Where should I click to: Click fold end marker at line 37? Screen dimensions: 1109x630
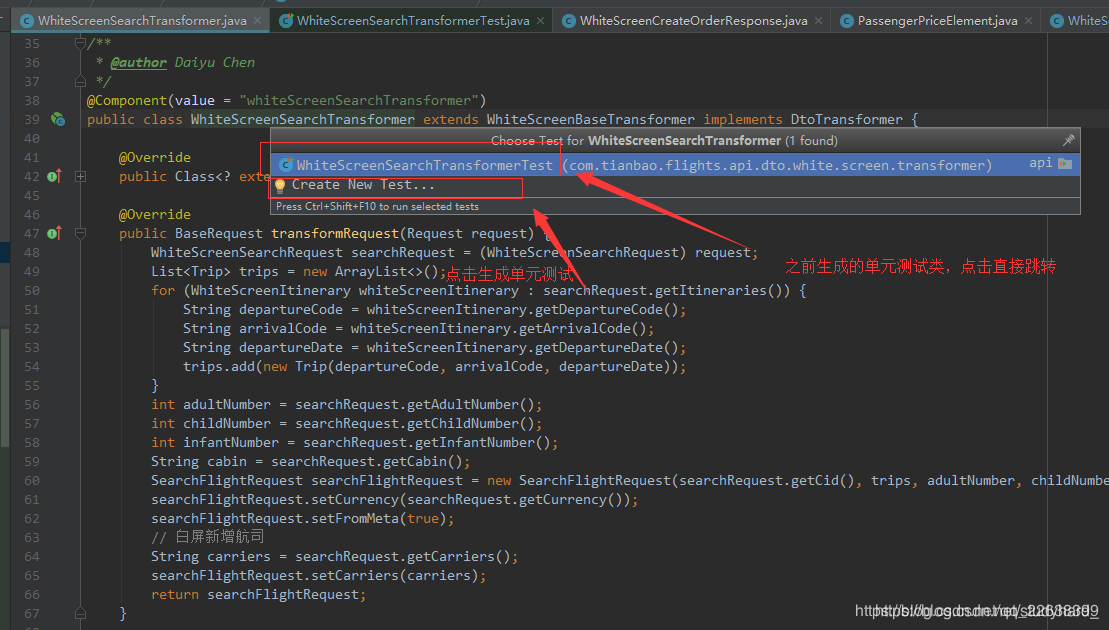point(81,81)
